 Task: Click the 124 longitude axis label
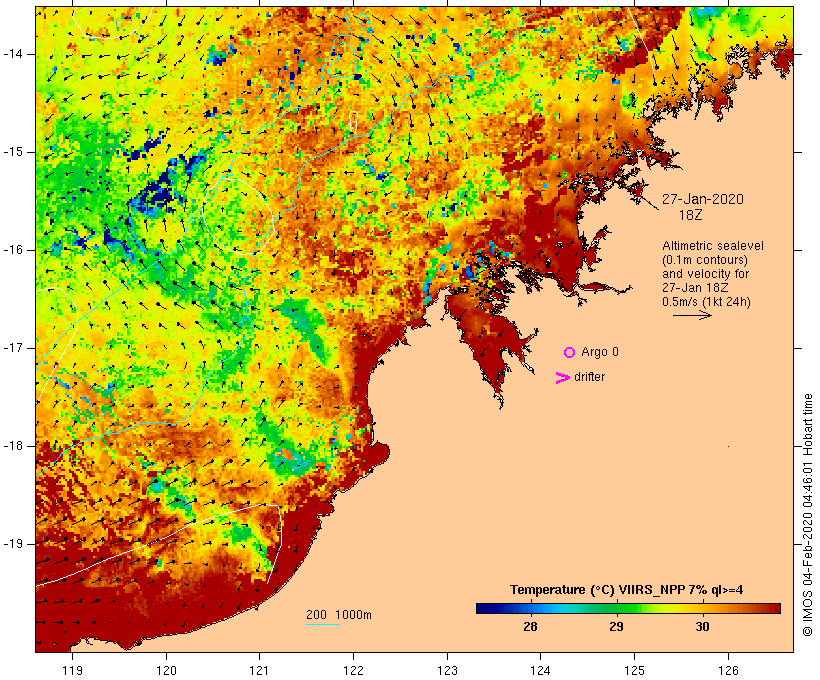coord(541,670)
